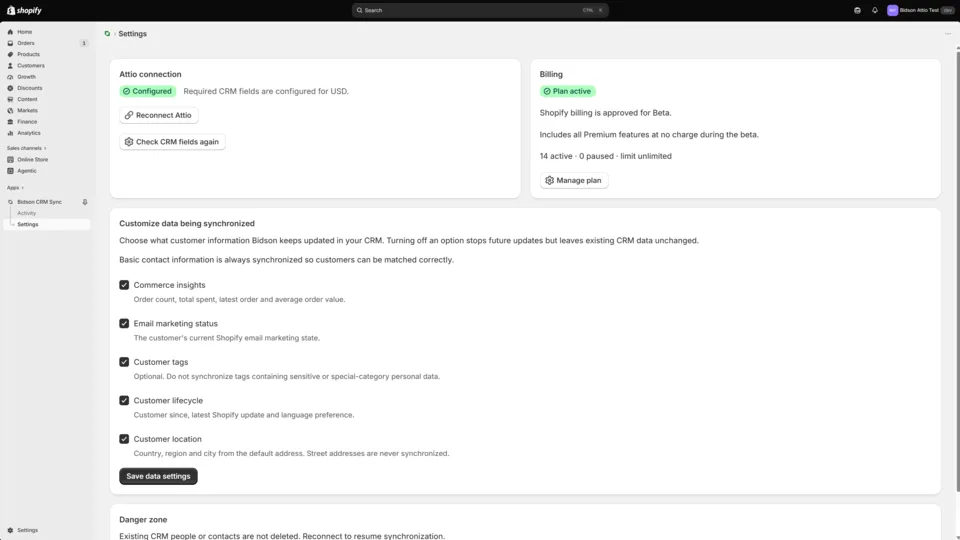Click the 'Danger zone' heading
This screenshot has width=960, height=540.
(143, 520)
